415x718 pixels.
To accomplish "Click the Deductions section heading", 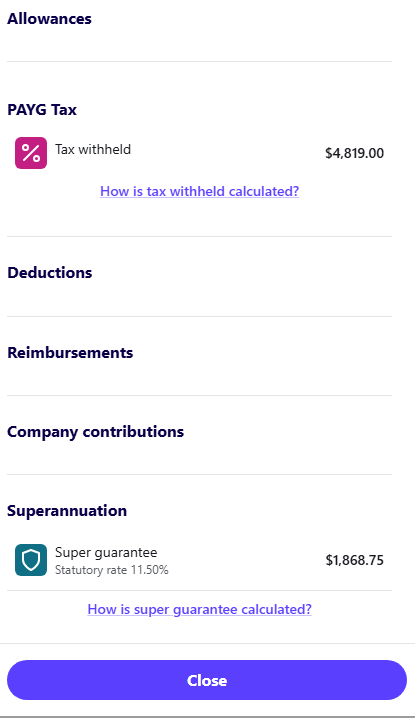I will click(x=49, y=272).
